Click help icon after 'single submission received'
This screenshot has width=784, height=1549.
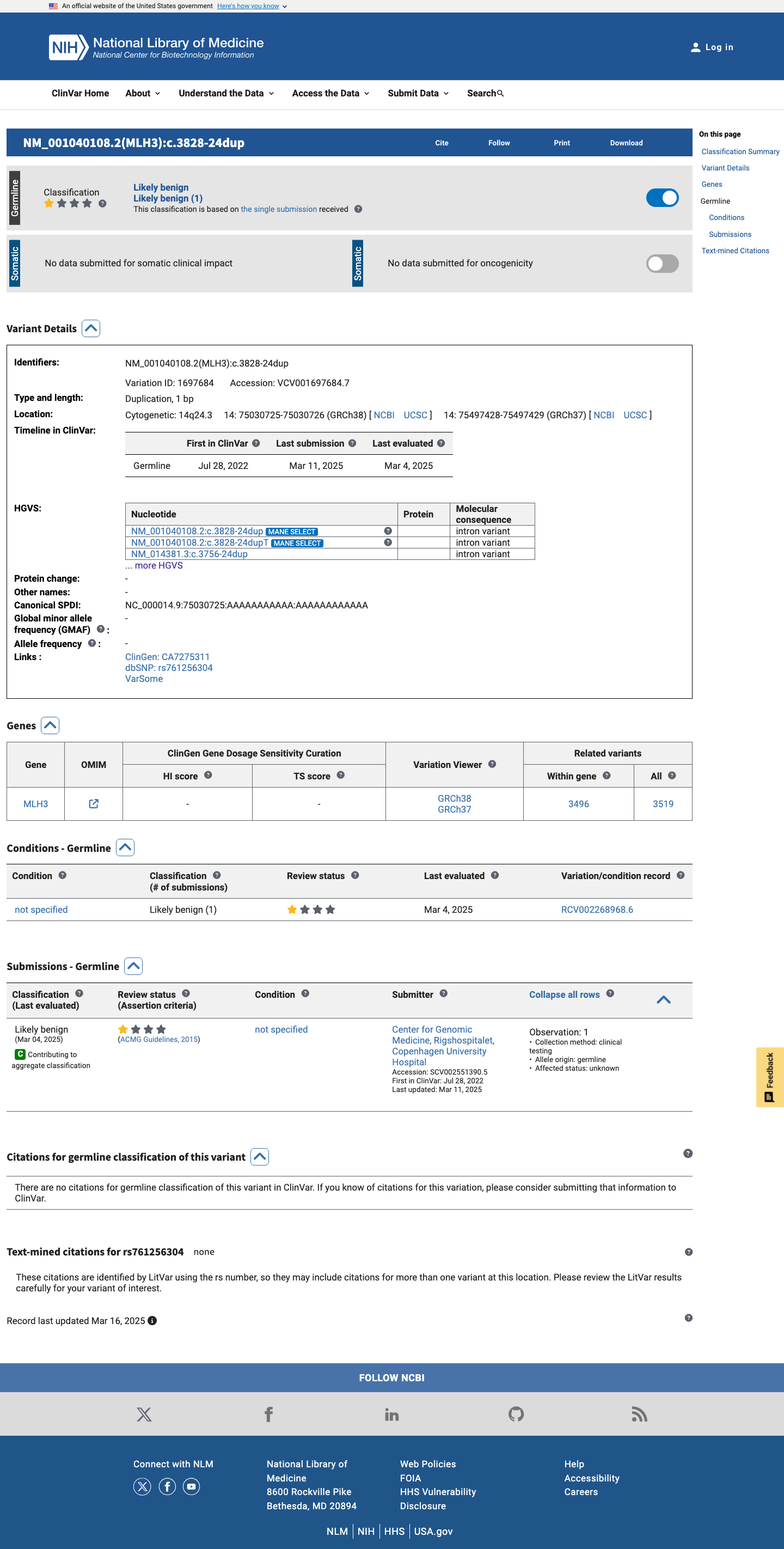click(358, 209)
